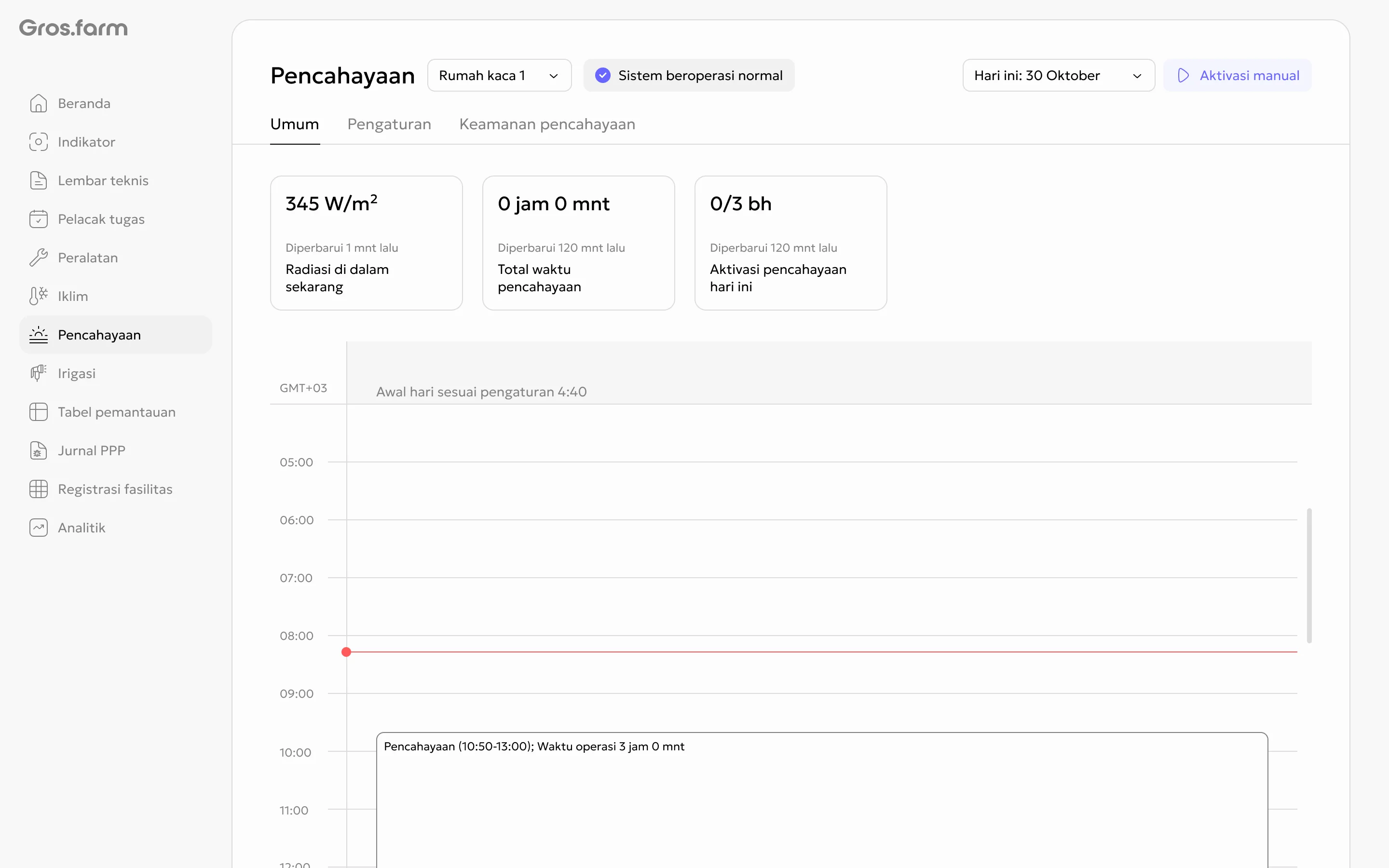Click the Tabel pemantauan table icon
1389x868 pixels.
coord(39,412)
